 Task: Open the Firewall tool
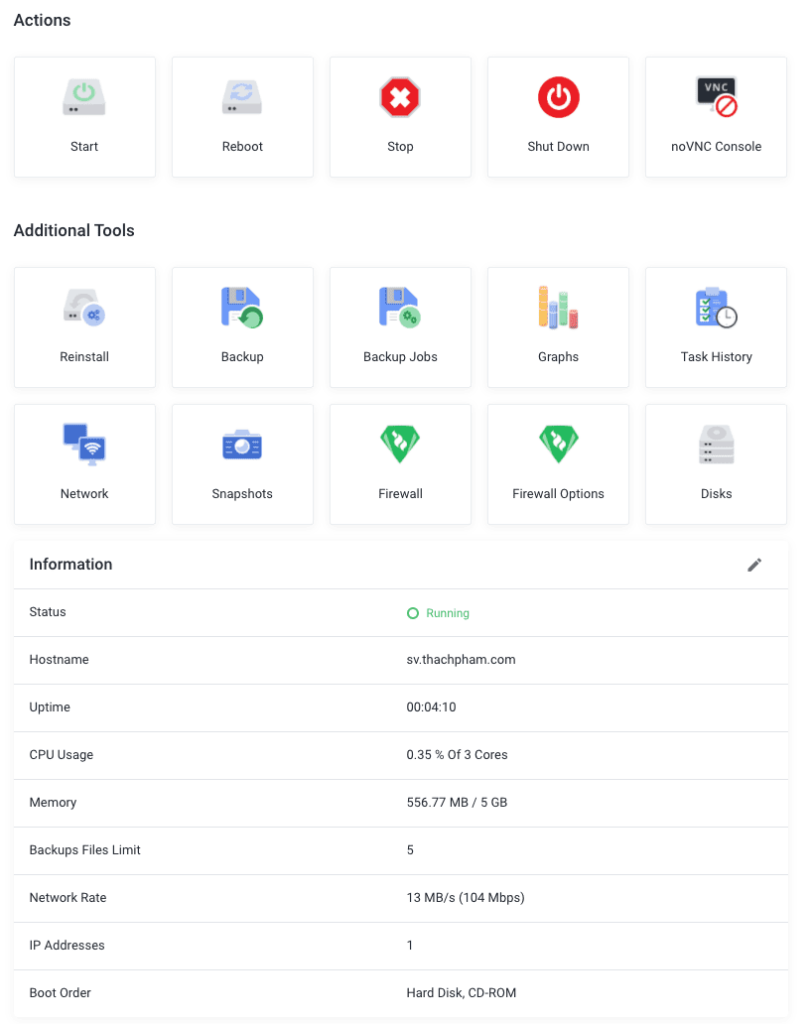[400, 444]
